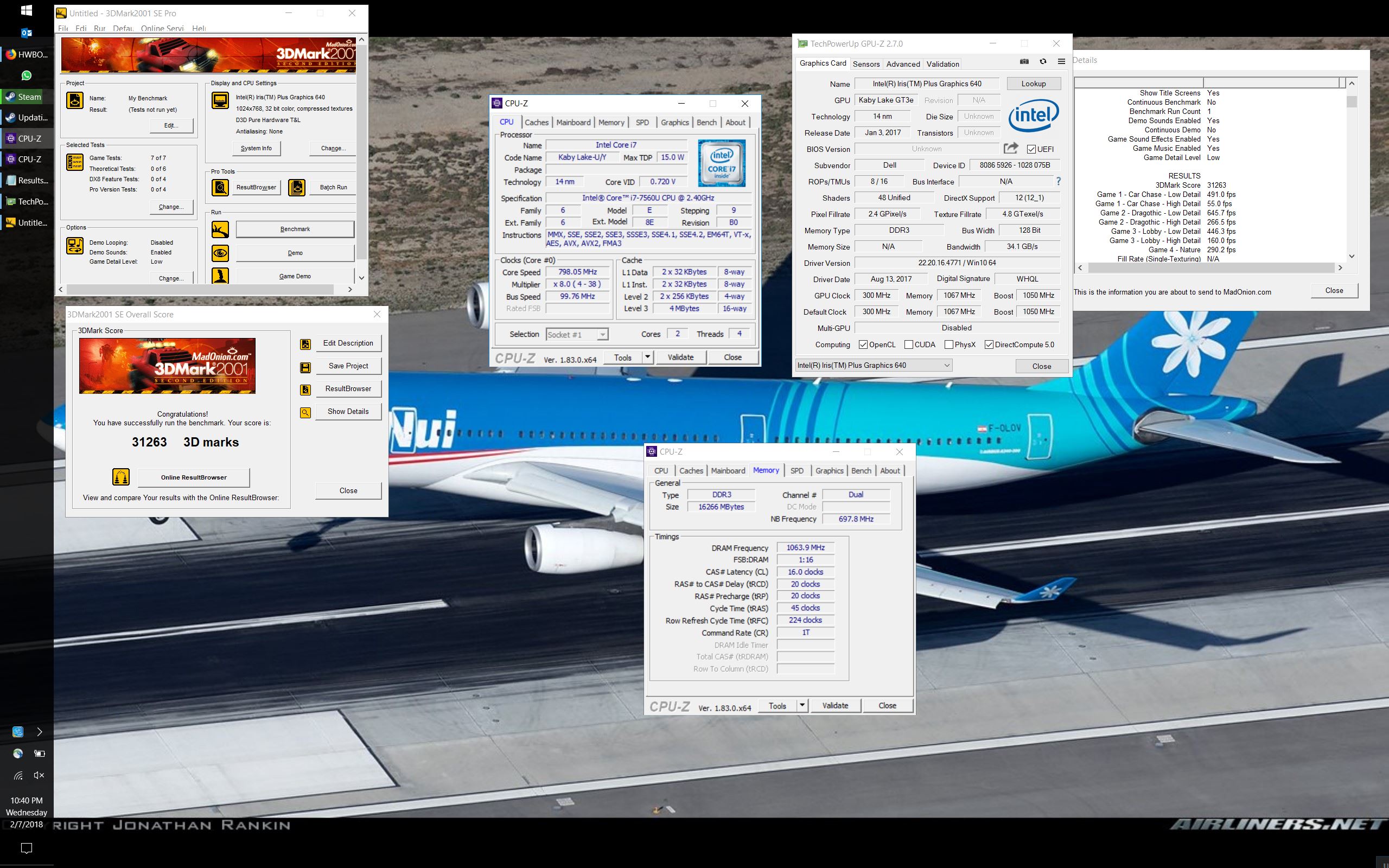The image size is (1389, 868).
Task: Expand the hidden tray icons chevron
Action: point(39,732)
